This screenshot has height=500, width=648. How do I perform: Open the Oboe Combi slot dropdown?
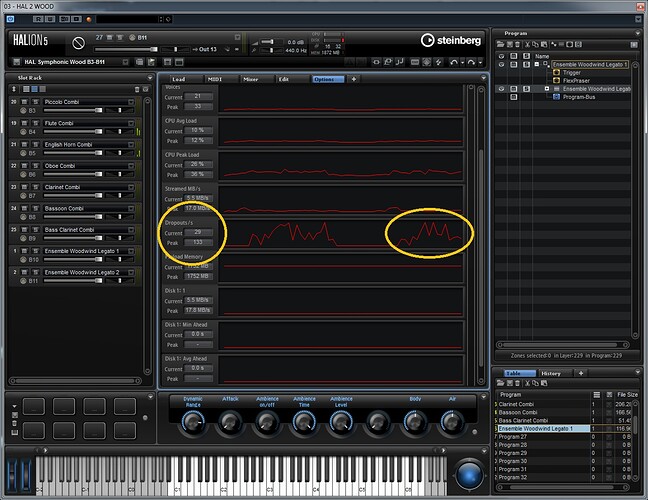(x=131, y=166)
